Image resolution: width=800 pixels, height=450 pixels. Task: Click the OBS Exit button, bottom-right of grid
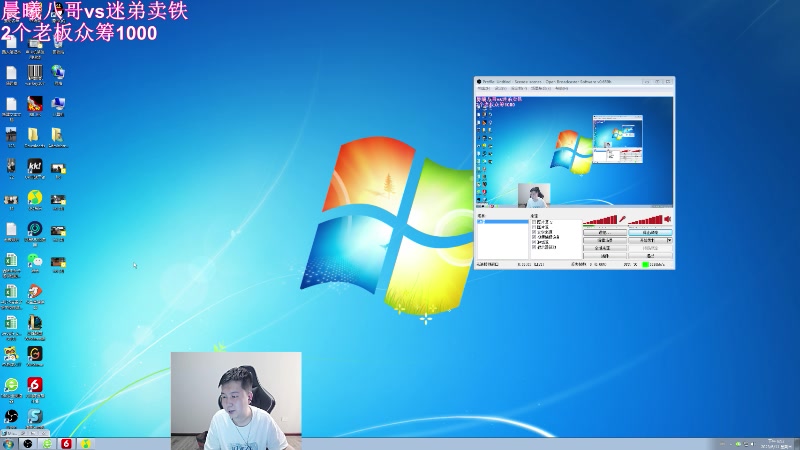[650, 256]
